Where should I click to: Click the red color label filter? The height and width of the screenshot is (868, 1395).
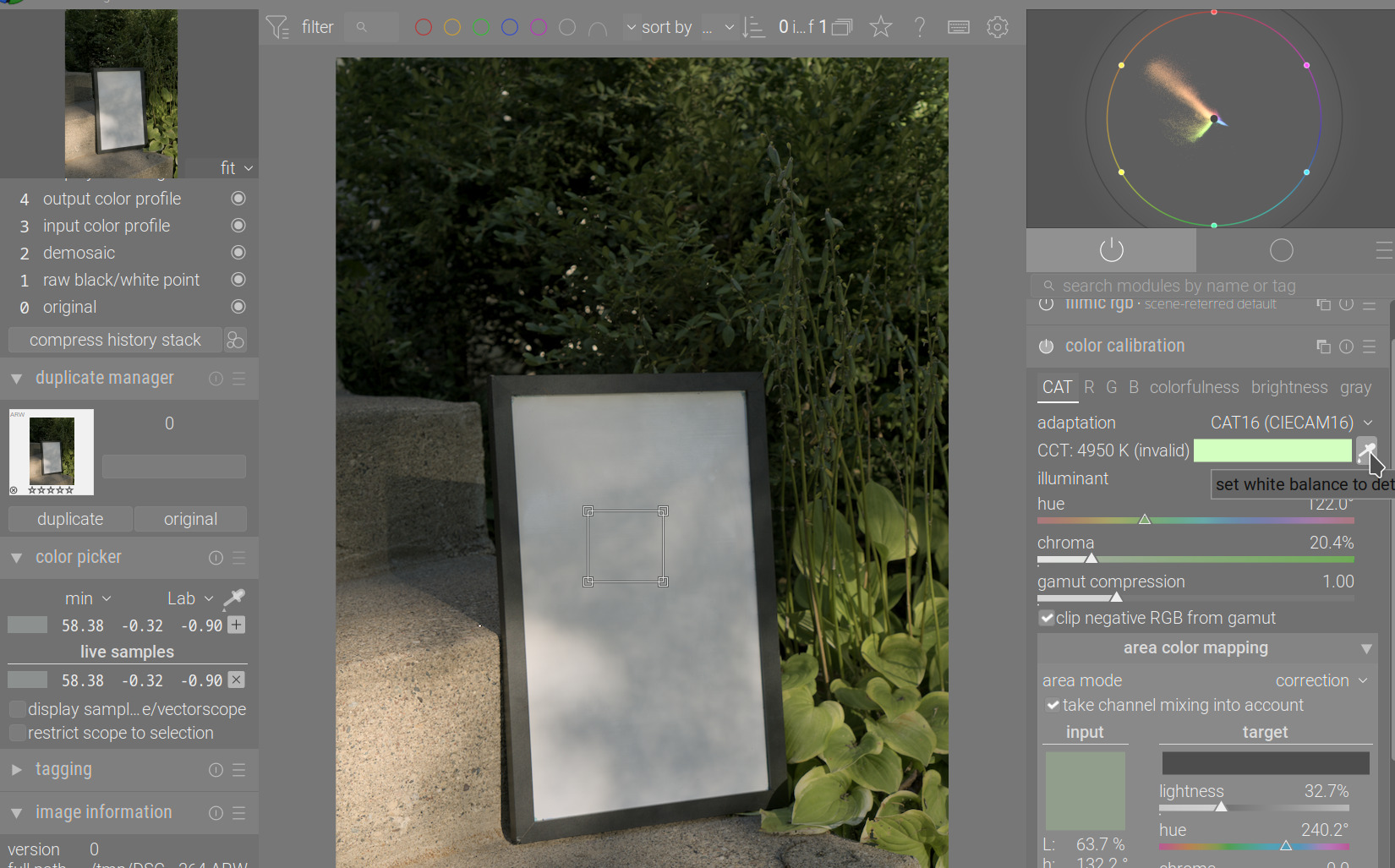(424, 27)
